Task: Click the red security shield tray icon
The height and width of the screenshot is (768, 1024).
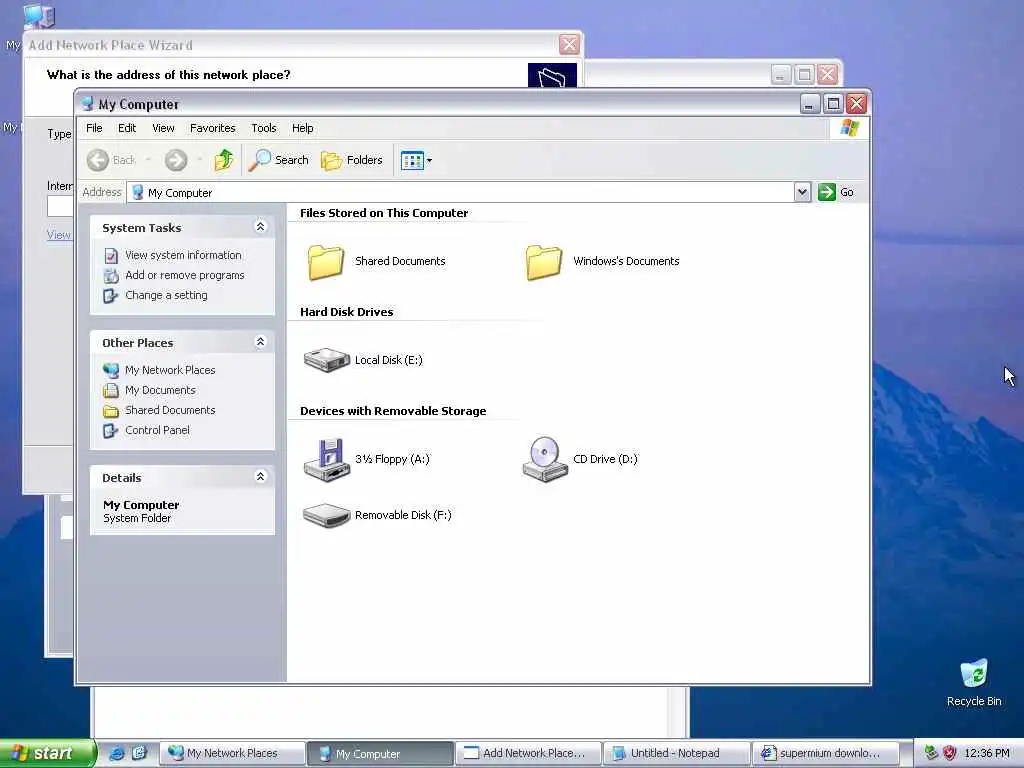Action: click(x=950, y=753)
